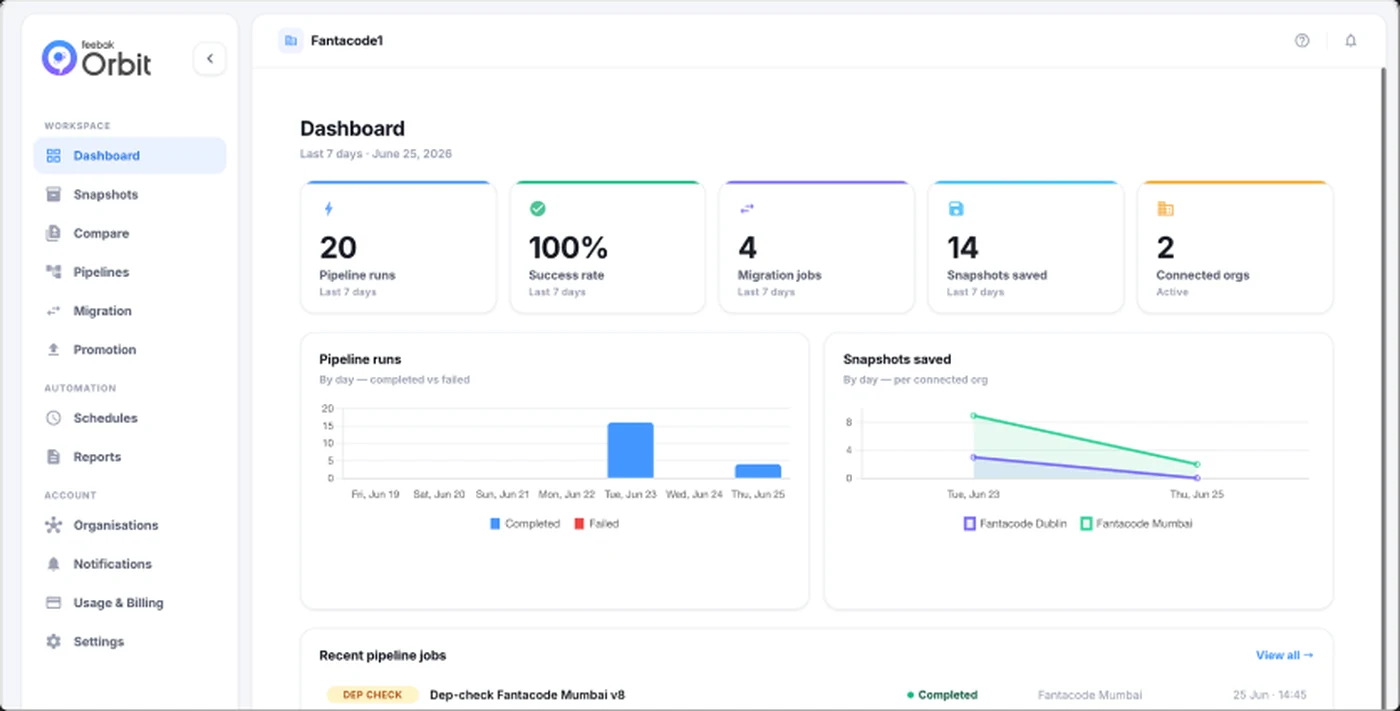Click the Reports document icon

pos(54,457)
